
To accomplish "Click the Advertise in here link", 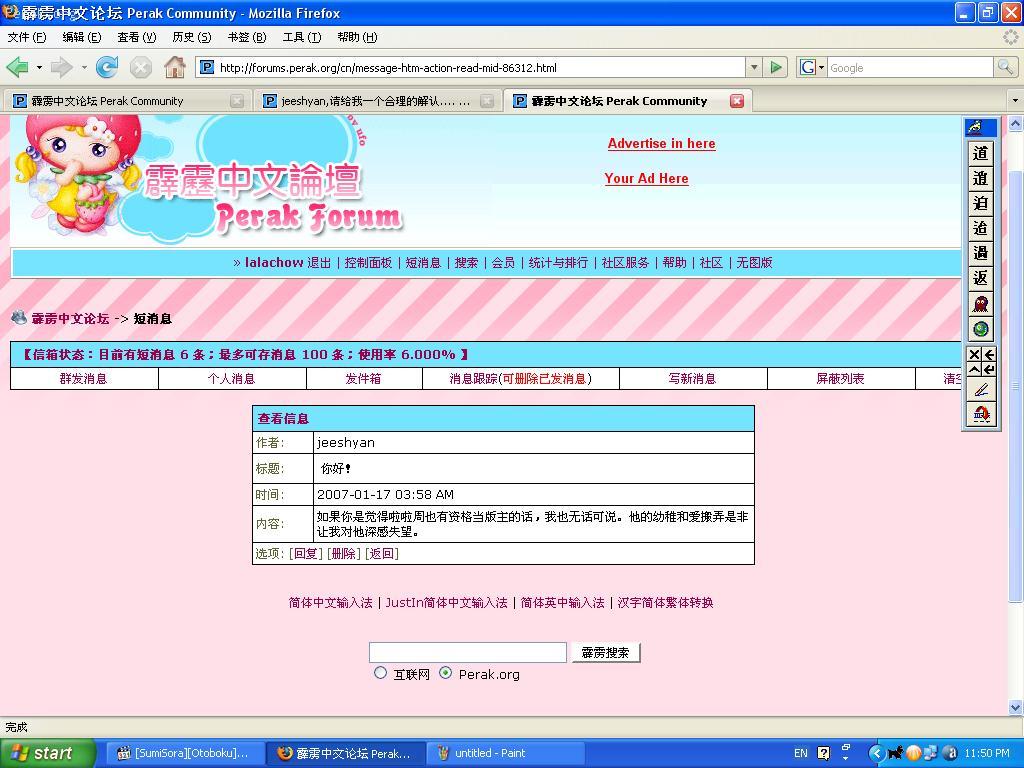I will coord(662,144).
